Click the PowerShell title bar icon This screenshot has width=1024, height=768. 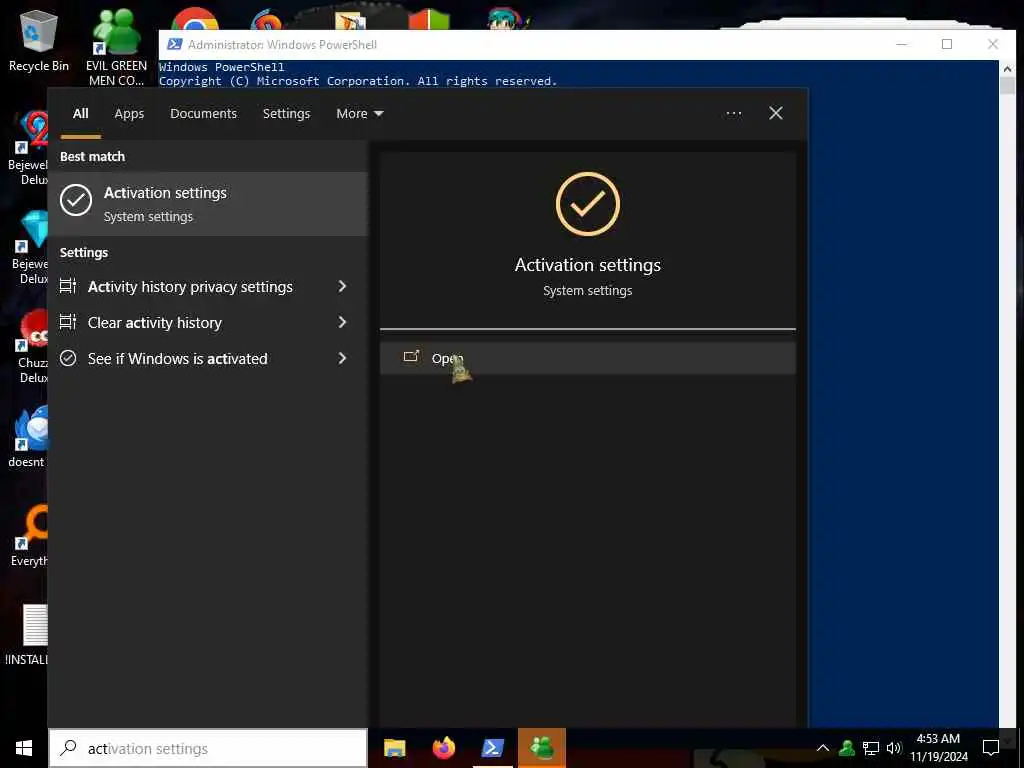(x=174, y=44)
